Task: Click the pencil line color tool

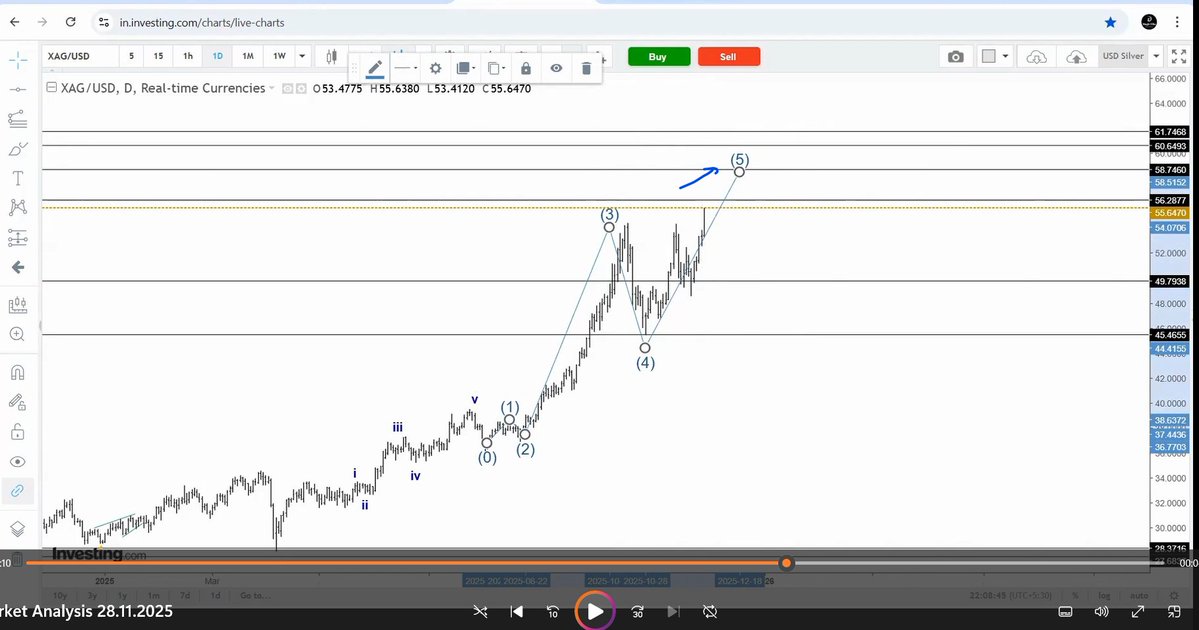Action: [x=375, y=68]
